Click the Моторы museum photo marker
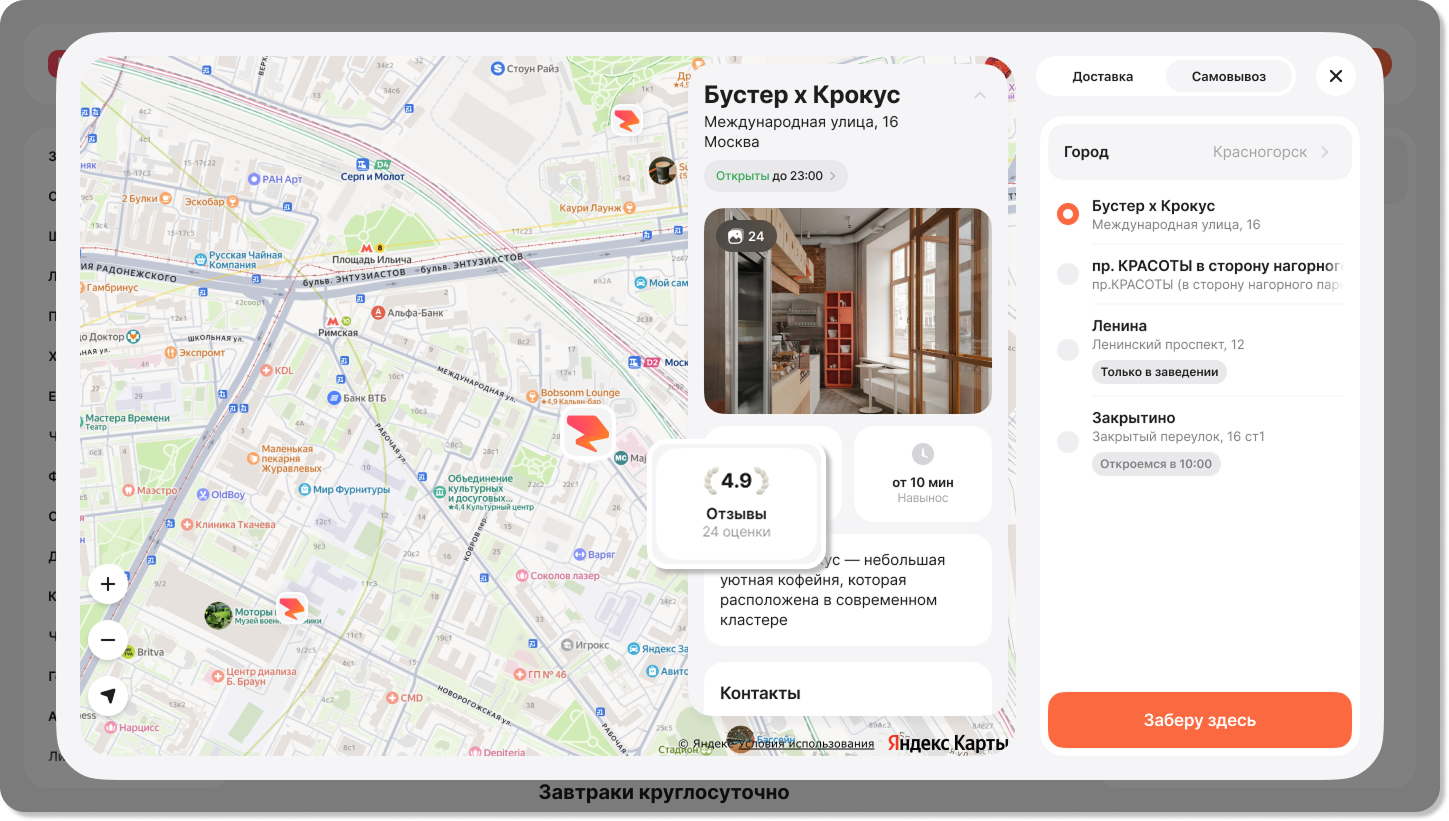The image size is (1449, 821). [x=218, y=615]
